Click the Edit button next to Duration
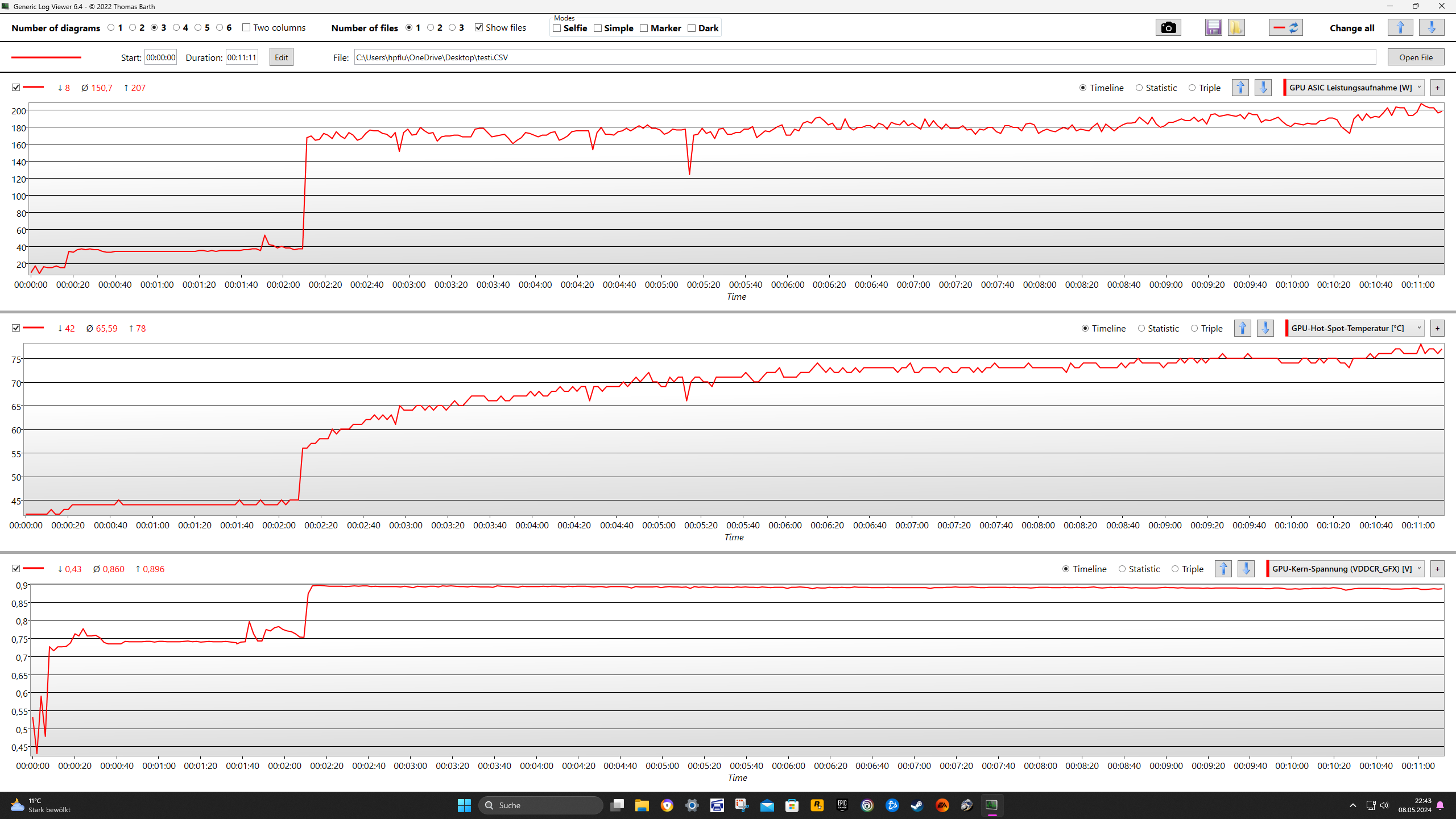1456x819 pixels. point(281,57)
